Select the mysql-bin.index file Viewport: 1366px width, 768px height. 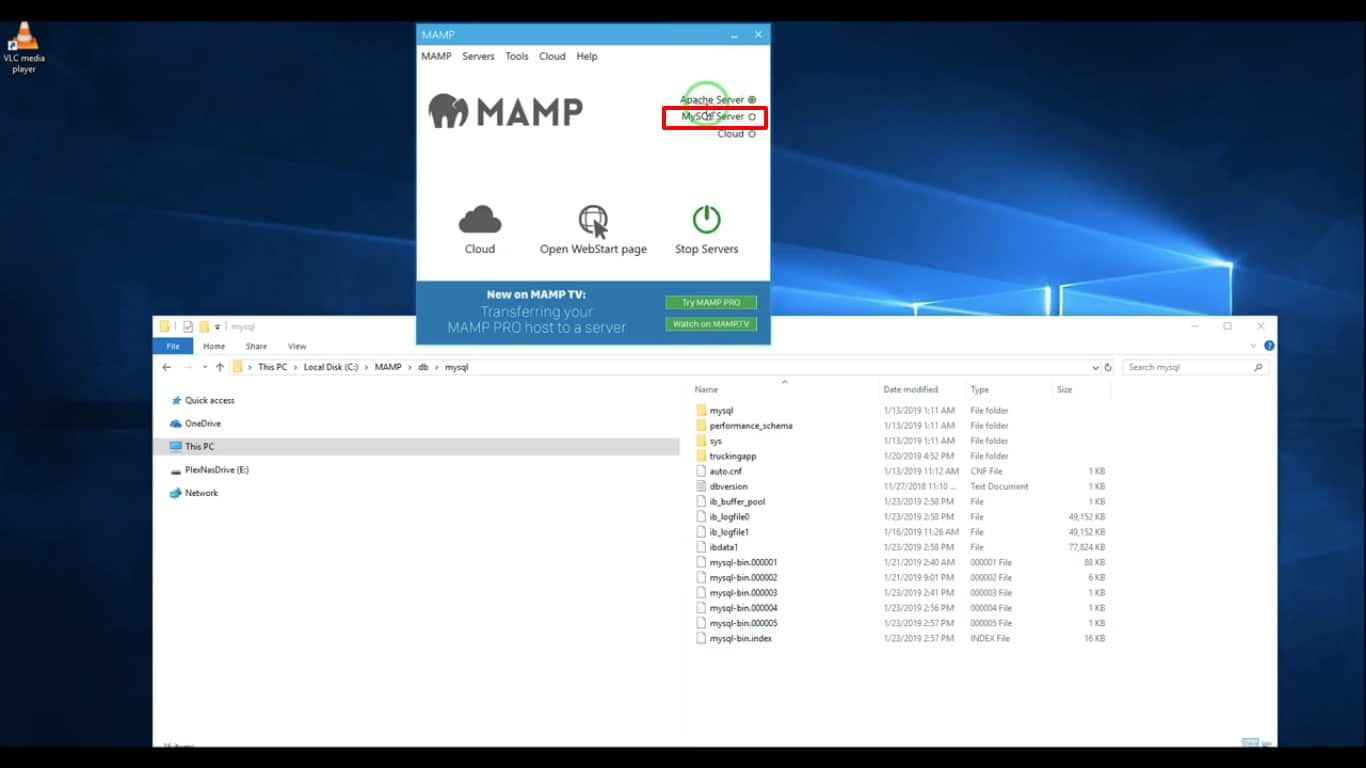tap(740, 638)
